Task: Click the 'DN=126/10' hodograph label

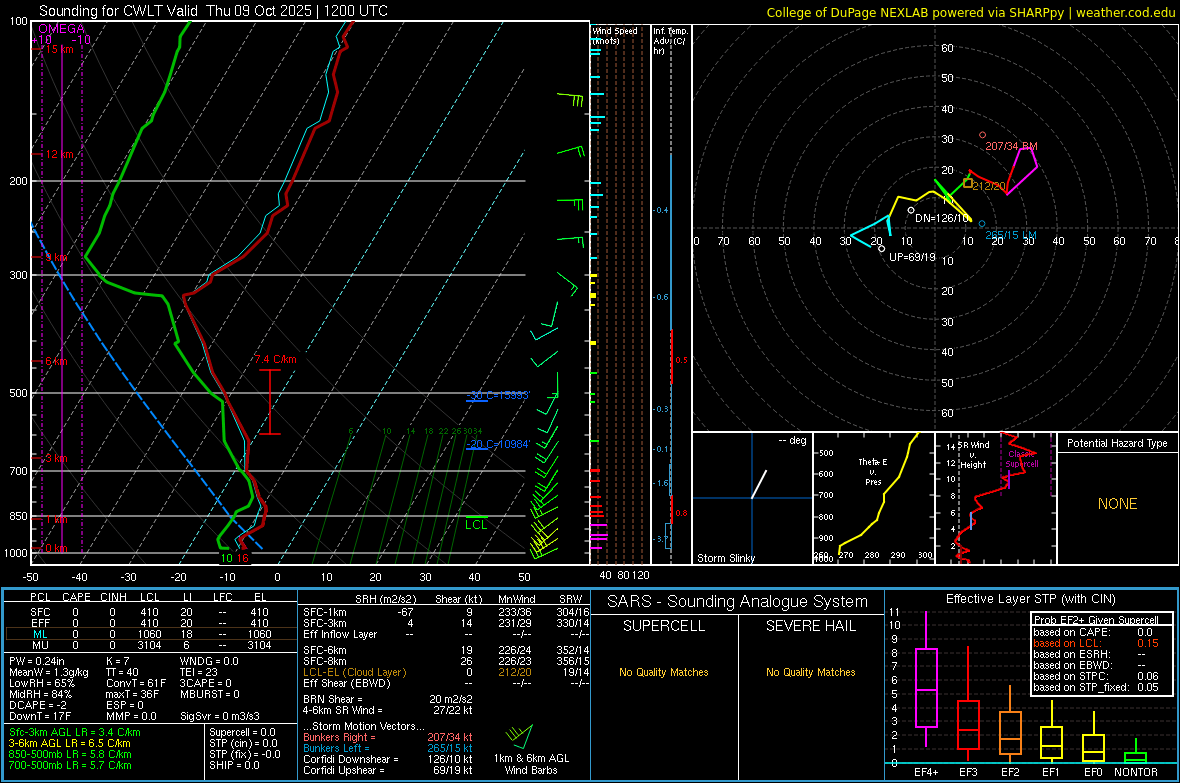Action: click(941, 218)
